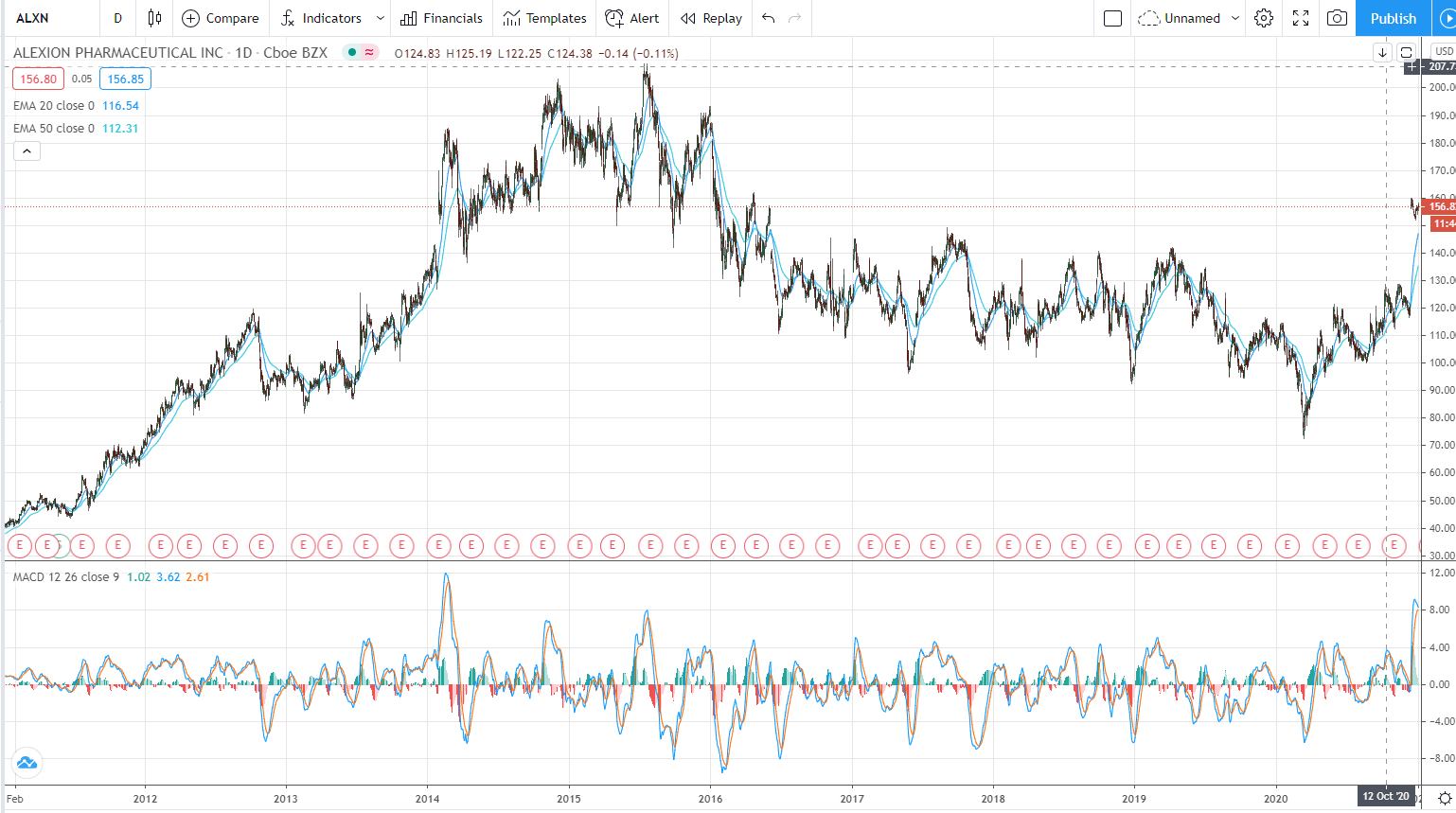Take a chart snapshot with camera
This screenshot has height=813, width=1456.
[x=1337, y=18]
